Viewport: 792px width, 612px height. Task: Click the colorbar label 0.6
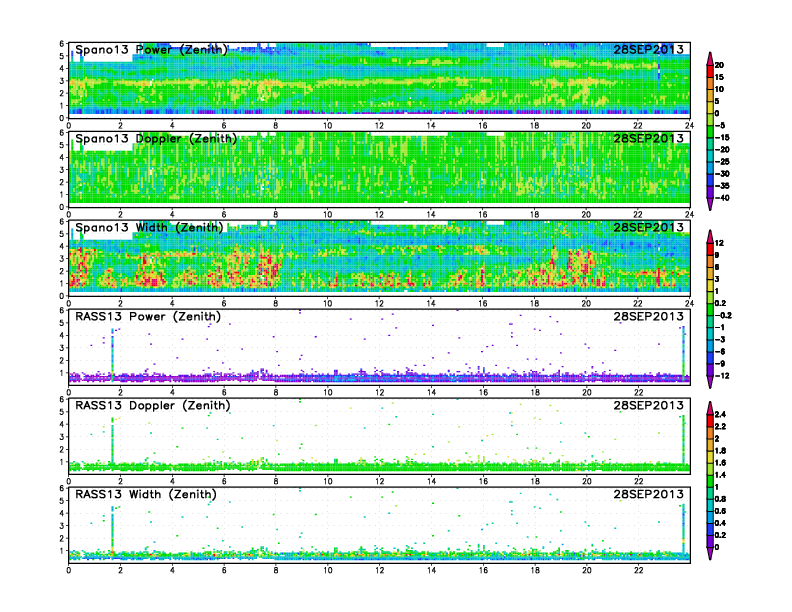(720, 512)
